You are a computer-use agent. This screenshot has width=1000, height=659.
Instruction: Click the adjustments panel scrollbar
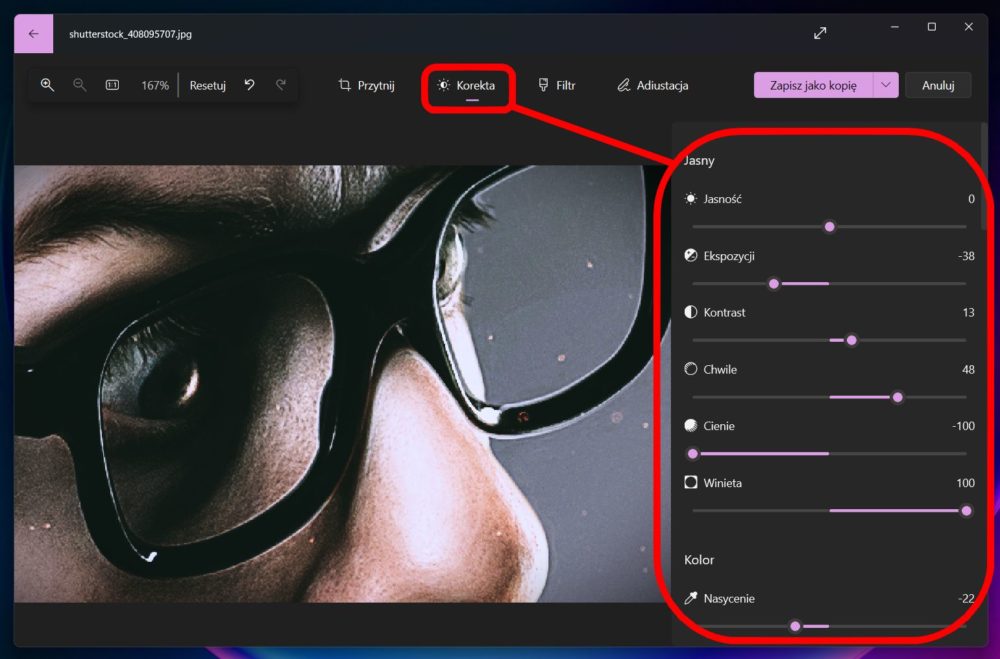pyautogui.click(x=984, y=177)
